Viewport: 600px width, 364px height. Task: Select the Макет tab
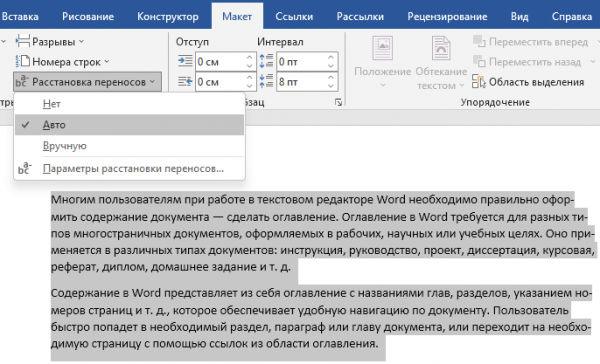click(237, 16)
